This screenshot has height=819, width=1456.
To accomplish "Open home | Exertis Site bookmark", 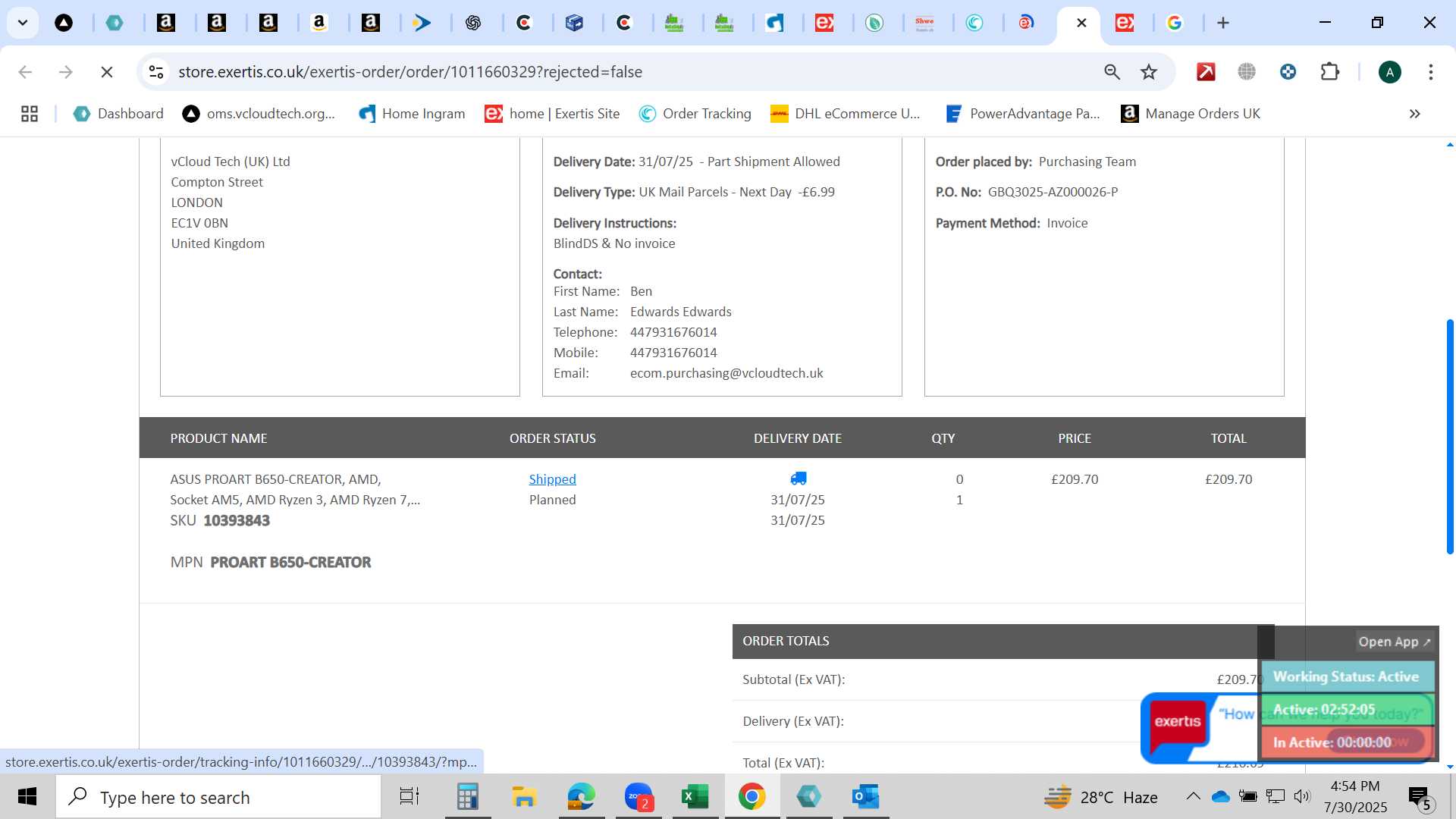I will coord(552,114).
